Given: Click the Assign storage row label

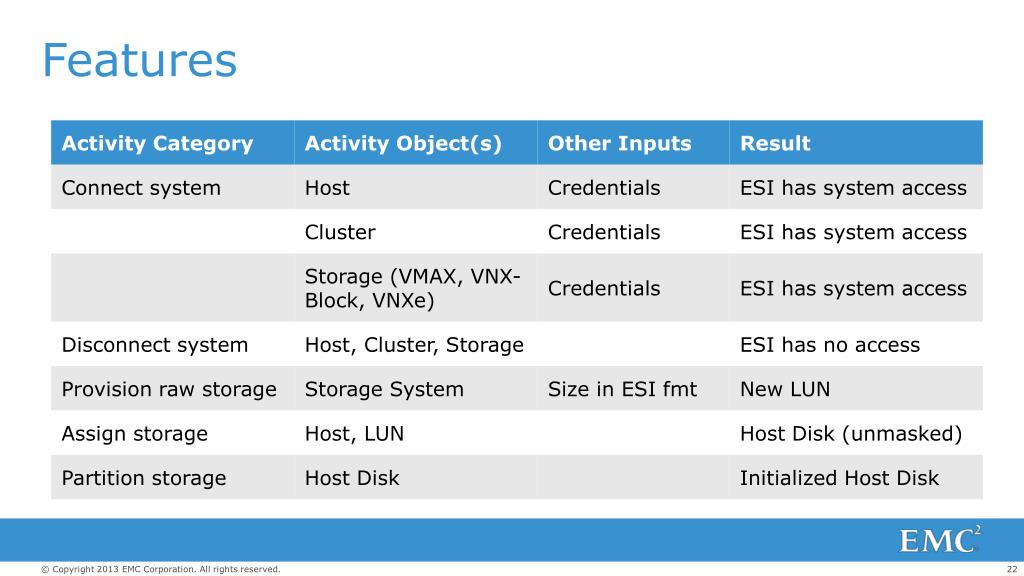Looking at the screenshot, I should tap(135, 434).
